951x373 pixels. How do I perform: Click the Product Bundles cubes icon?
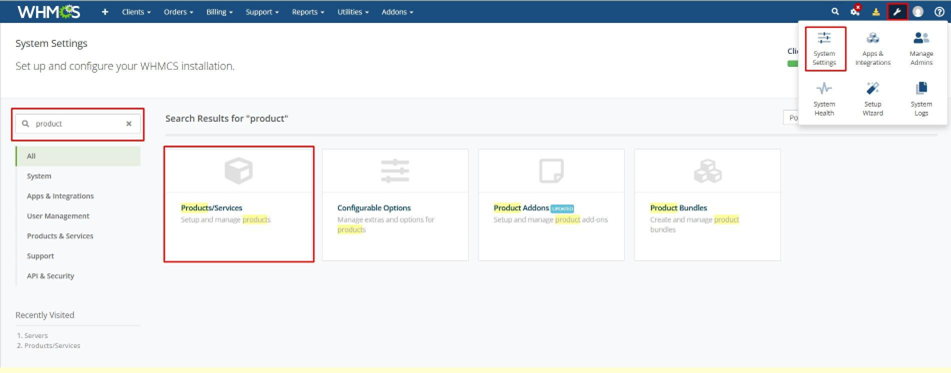click(707, 171)
